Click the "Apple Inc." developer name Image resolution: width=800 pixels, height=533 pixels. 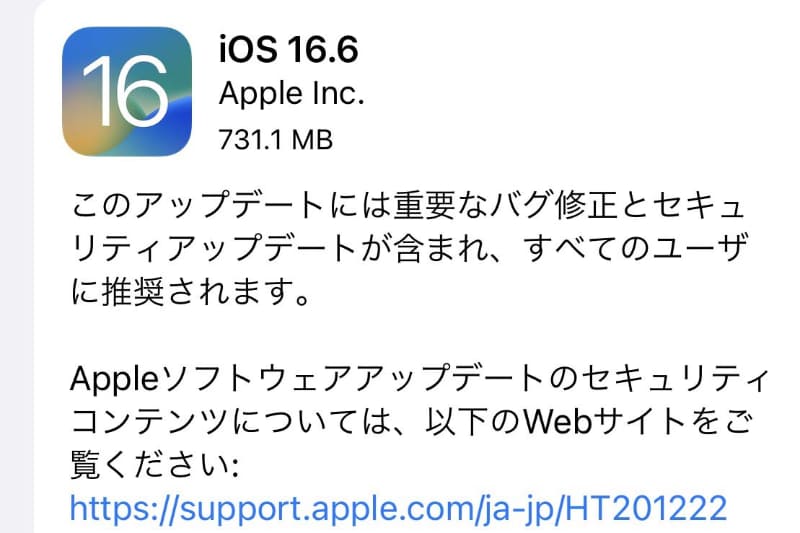click(x=292, y=94)
